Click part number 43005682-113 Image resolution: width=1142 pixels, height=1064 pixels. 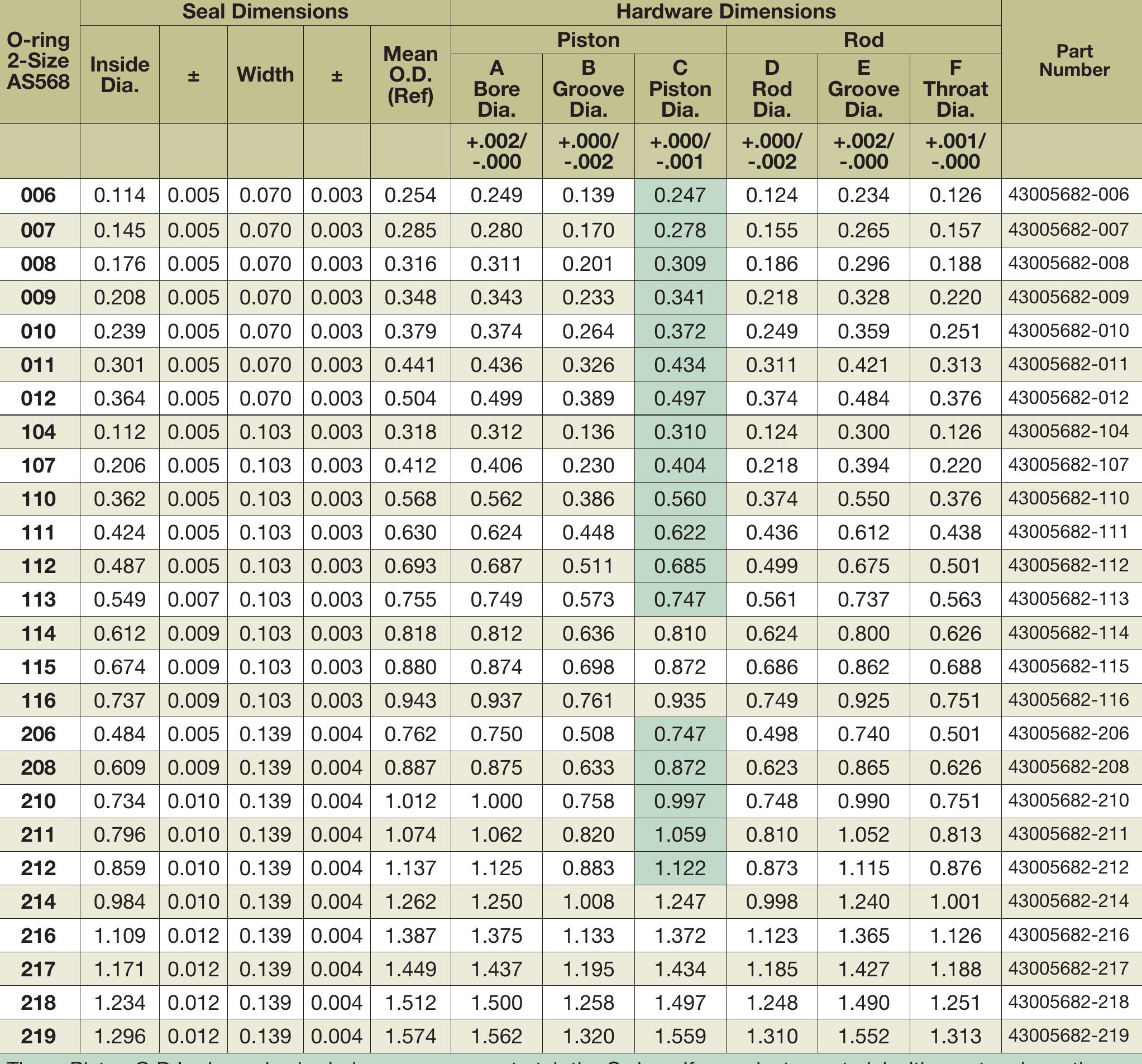coord(1068,599)
